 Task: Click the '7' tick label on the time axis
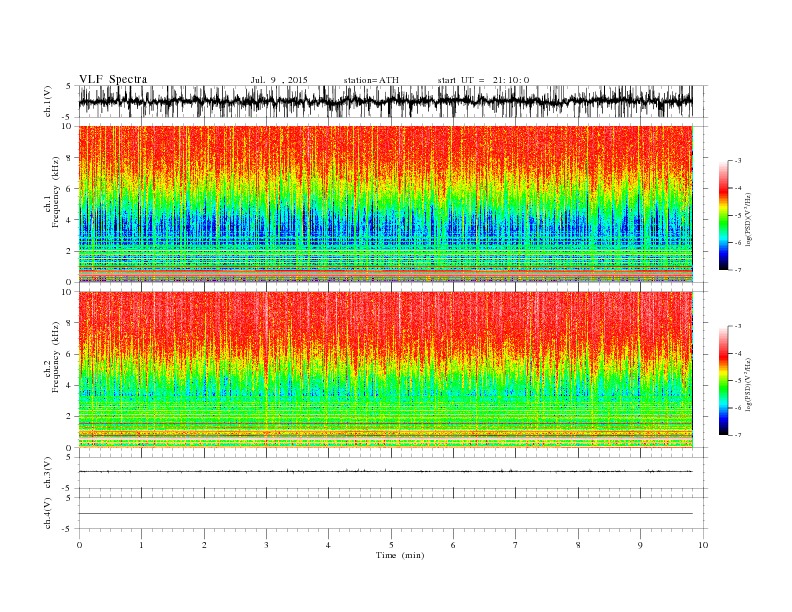tap(515, 545)
